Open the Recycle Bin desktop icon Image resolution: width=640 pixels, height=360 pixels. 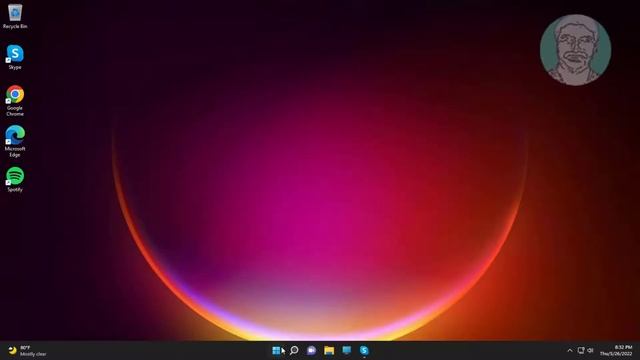click(x=15, y=16)
